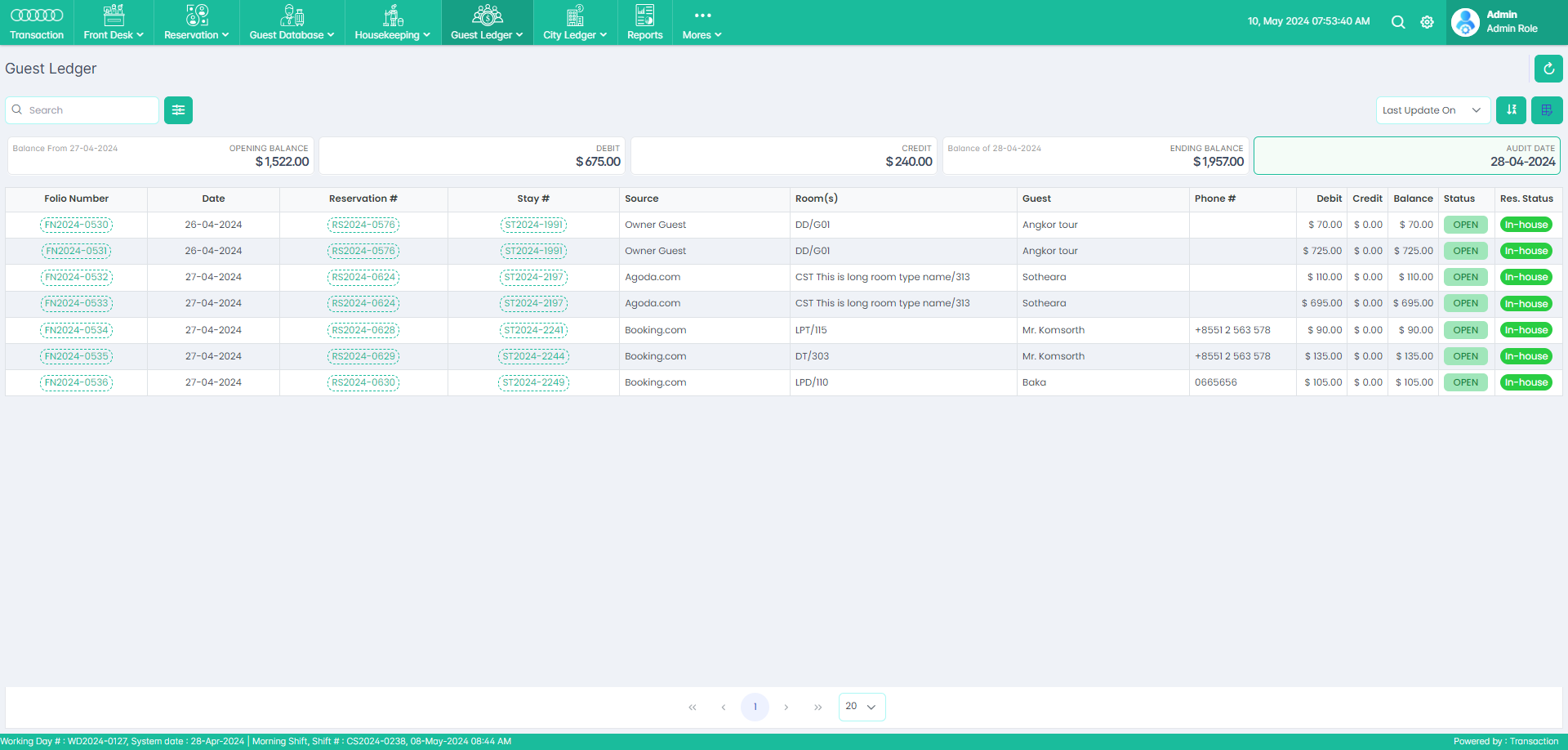Open stay ST2024-2244
The image size is (1568, 750).
534,356
